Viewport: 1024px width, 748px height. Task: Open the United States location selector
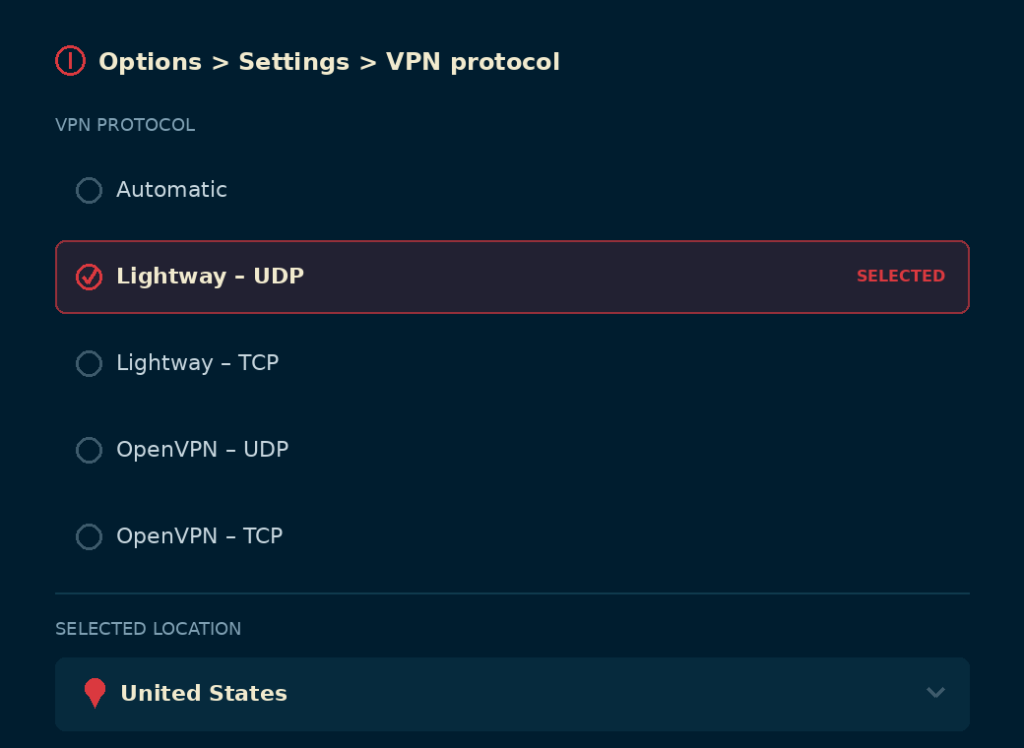click(x=513, y=694)
